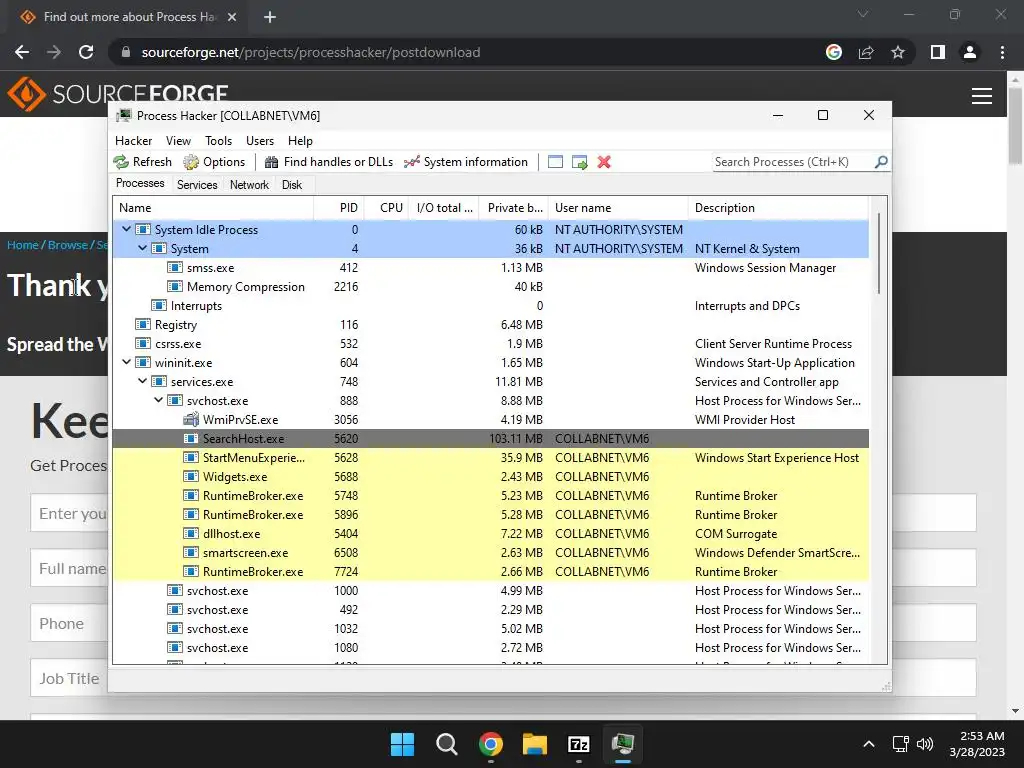Viewport: 1024px width, 768px height.
Task: Switch to the Disk tab
Action: click(292, 185)
